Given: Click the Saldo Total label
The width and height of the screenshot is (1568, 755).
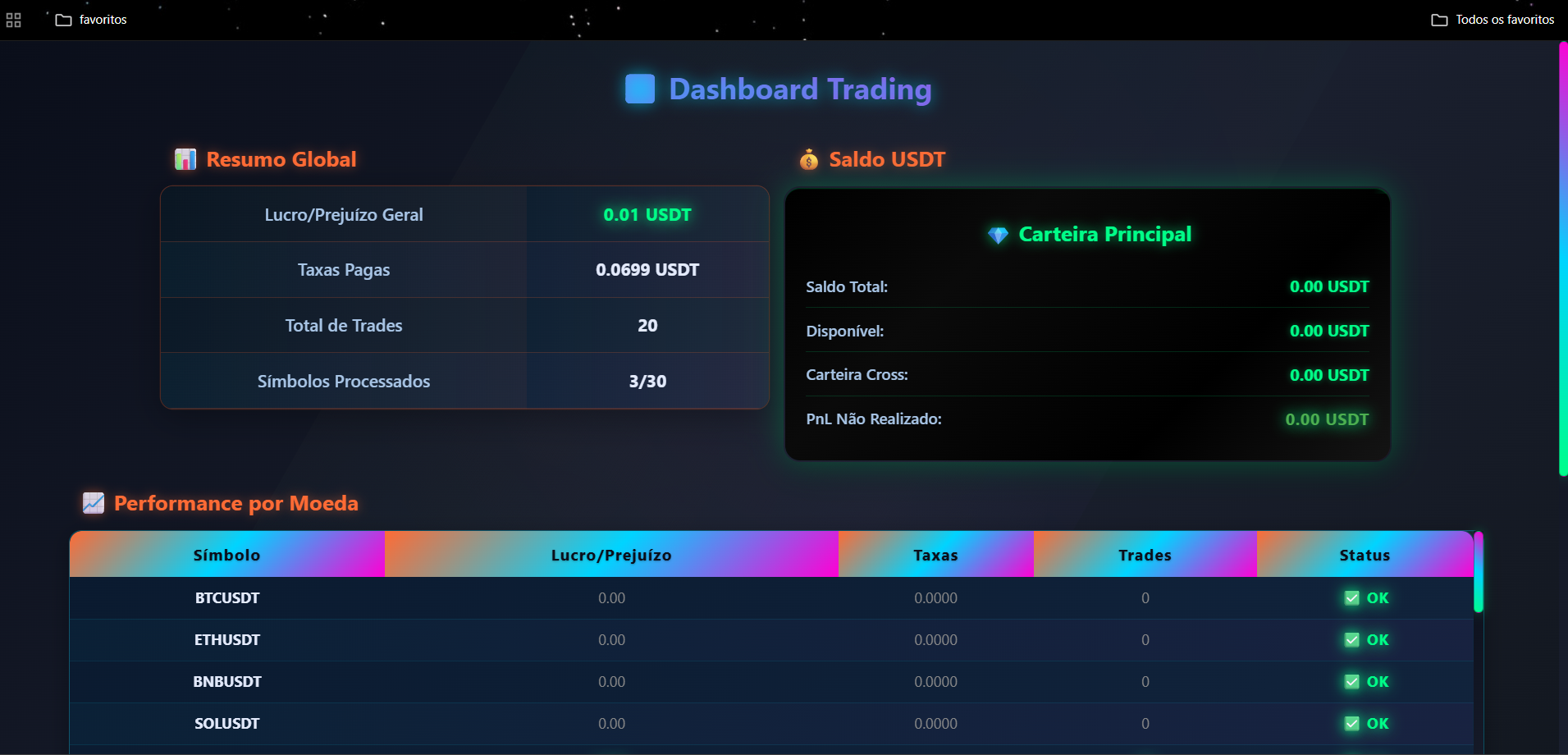Looking at the screenshot, I should click(847, 287).
